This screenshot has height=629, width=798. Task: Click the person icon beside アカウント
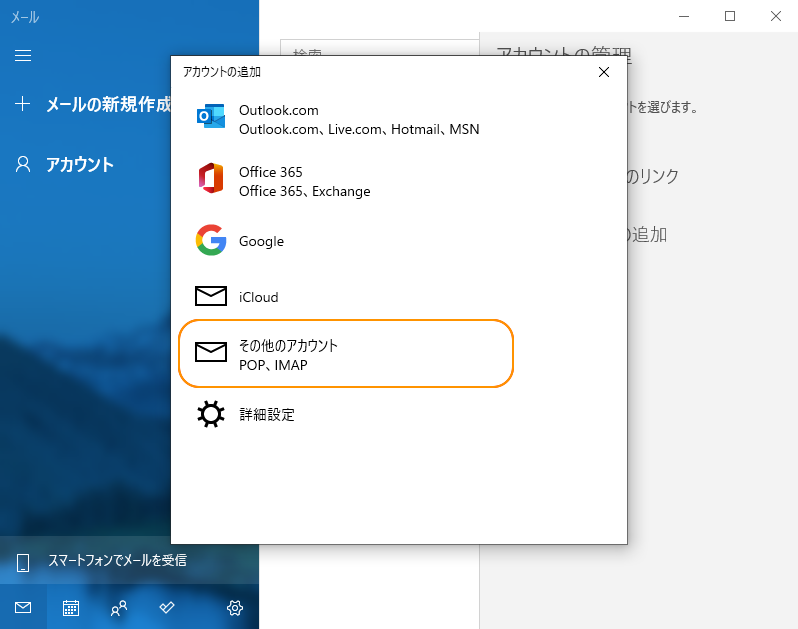(23, 164)
